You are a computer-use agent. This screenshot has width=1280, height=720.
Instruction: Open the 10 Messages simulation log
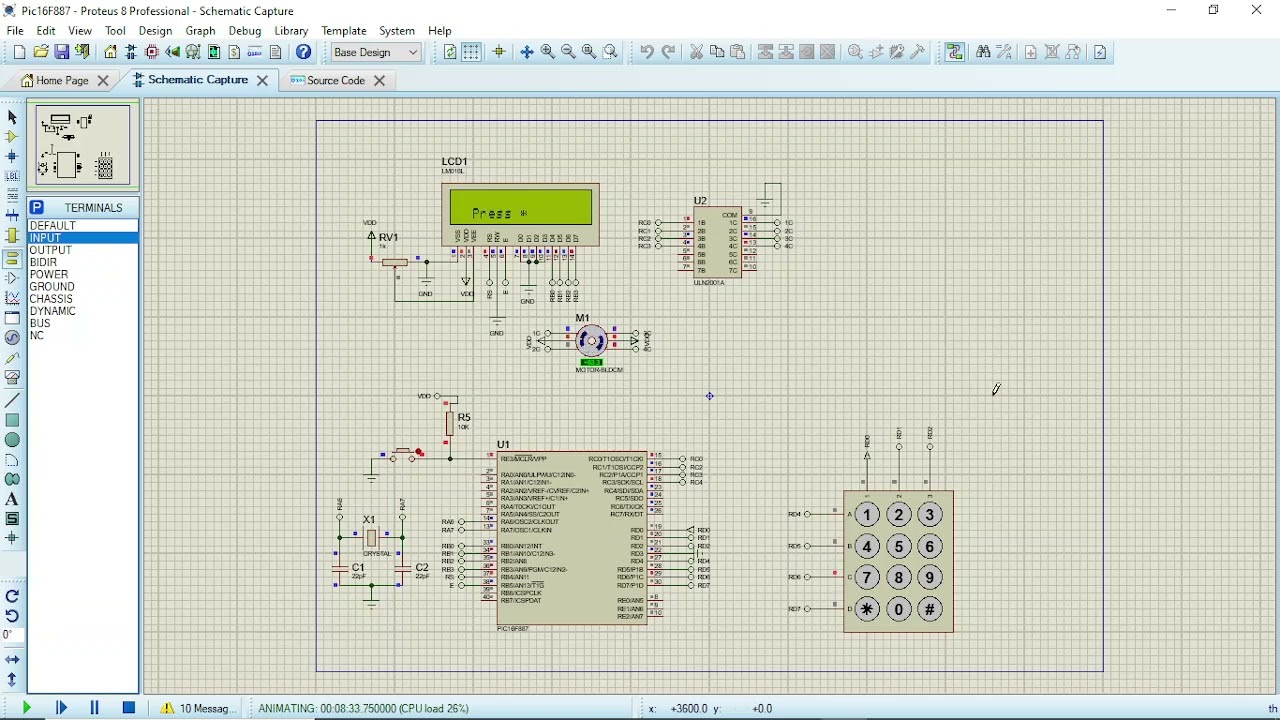pos(197,708)
